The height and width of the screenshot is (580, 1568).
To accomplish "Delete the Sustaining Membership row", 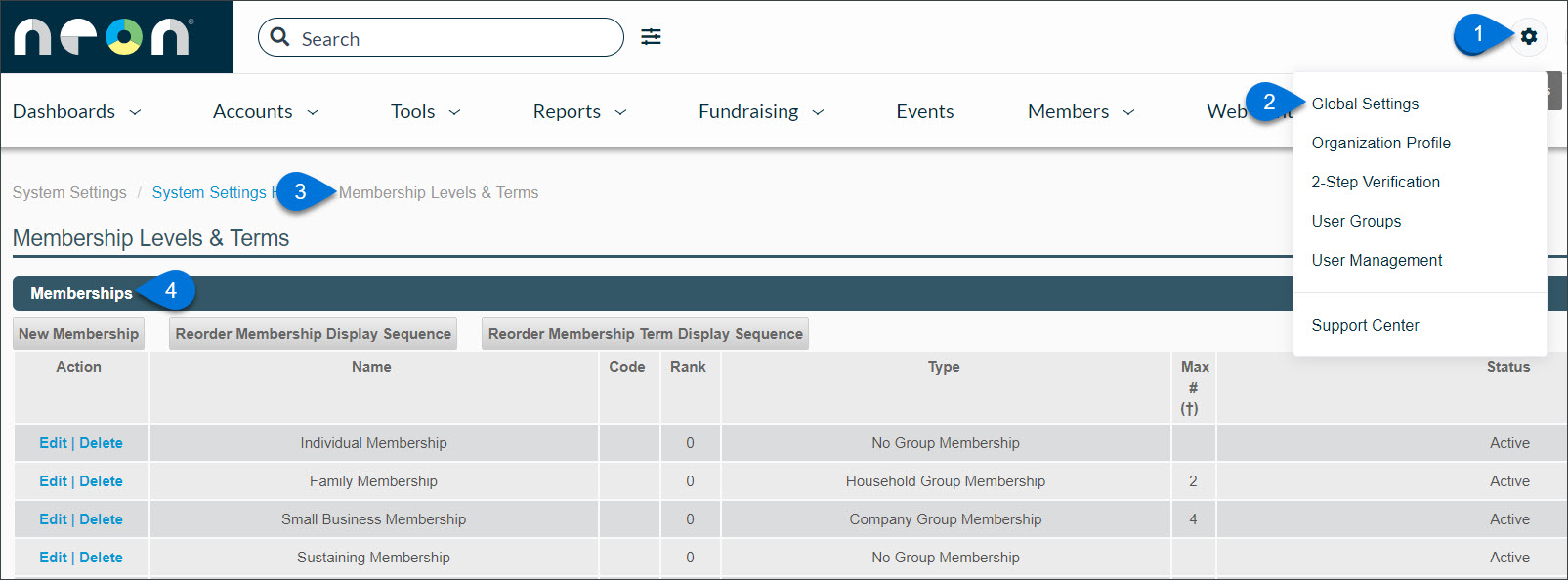I will (101, 558).
